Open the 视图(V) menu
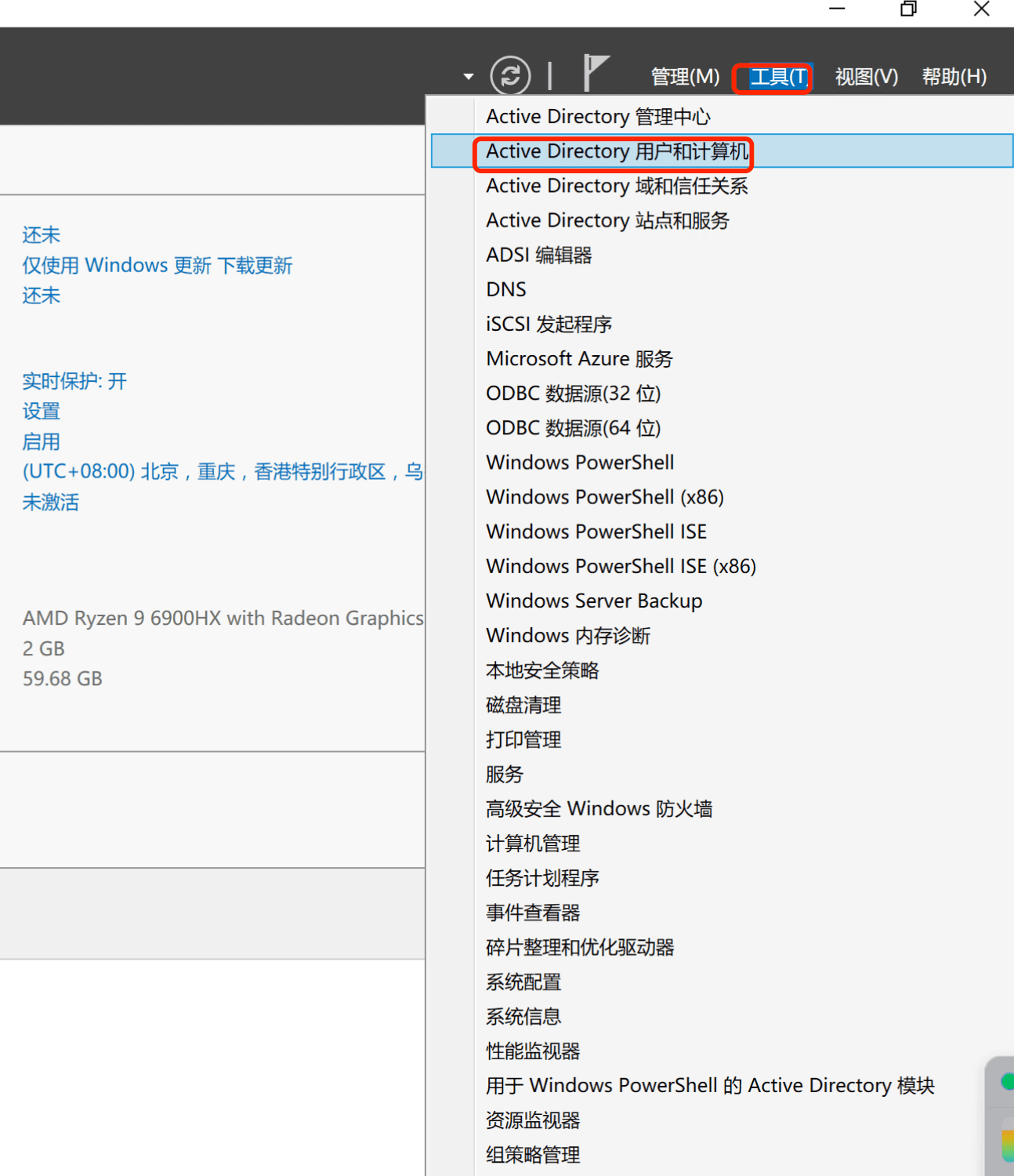Image resolution: width=1014 pixels, height=1176 pixels. coord(866,77)
